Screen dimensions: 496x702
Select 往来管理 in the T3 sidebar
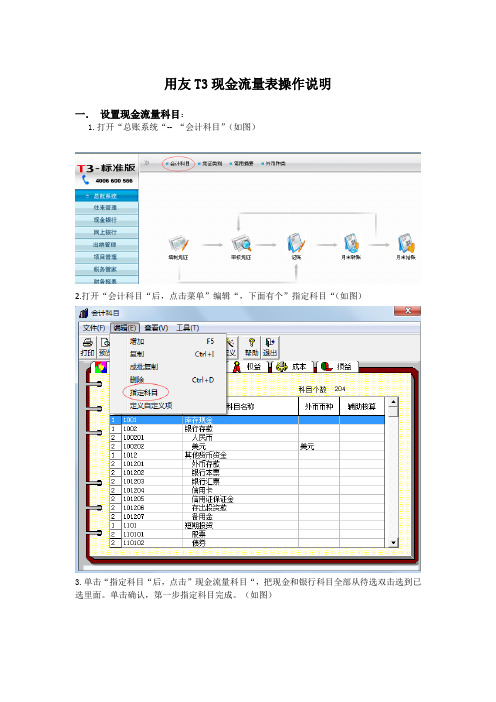[x=107, y=208]
